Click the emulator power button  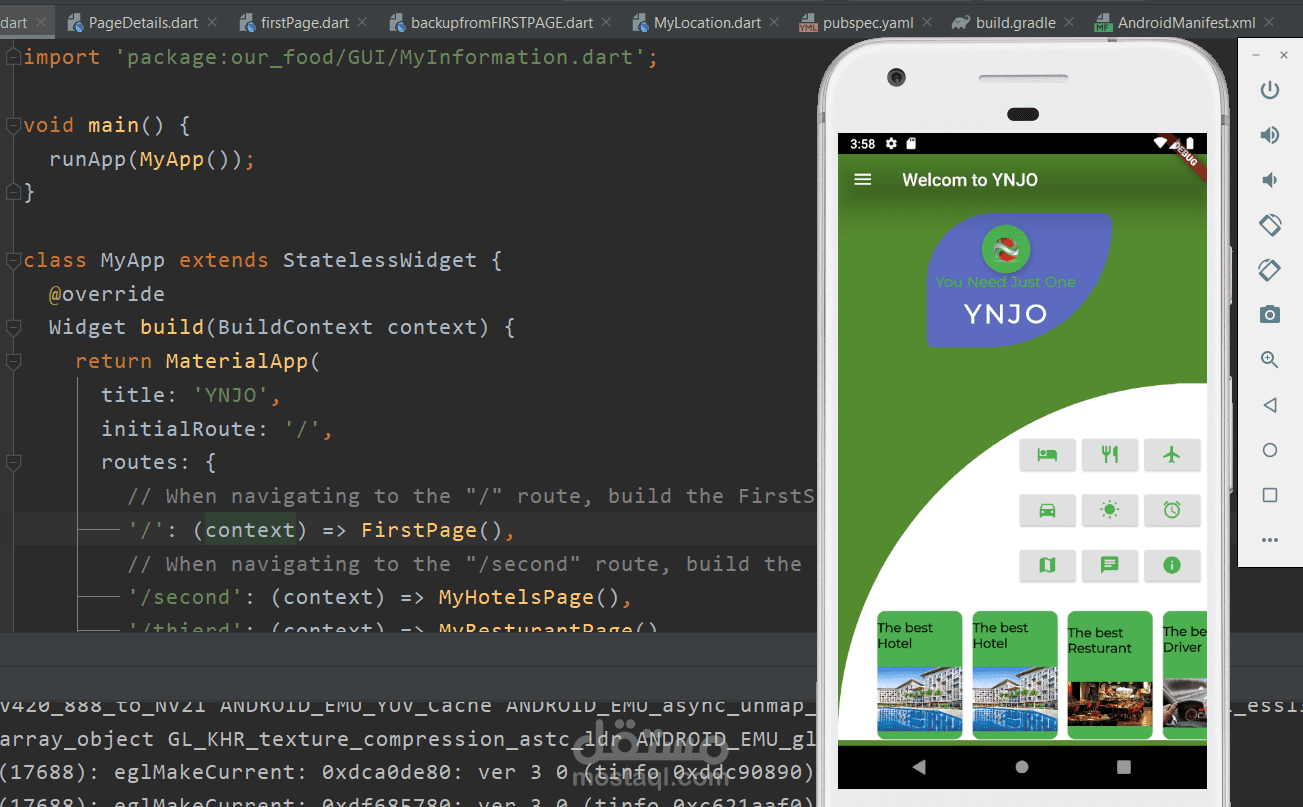[1270, 90]
